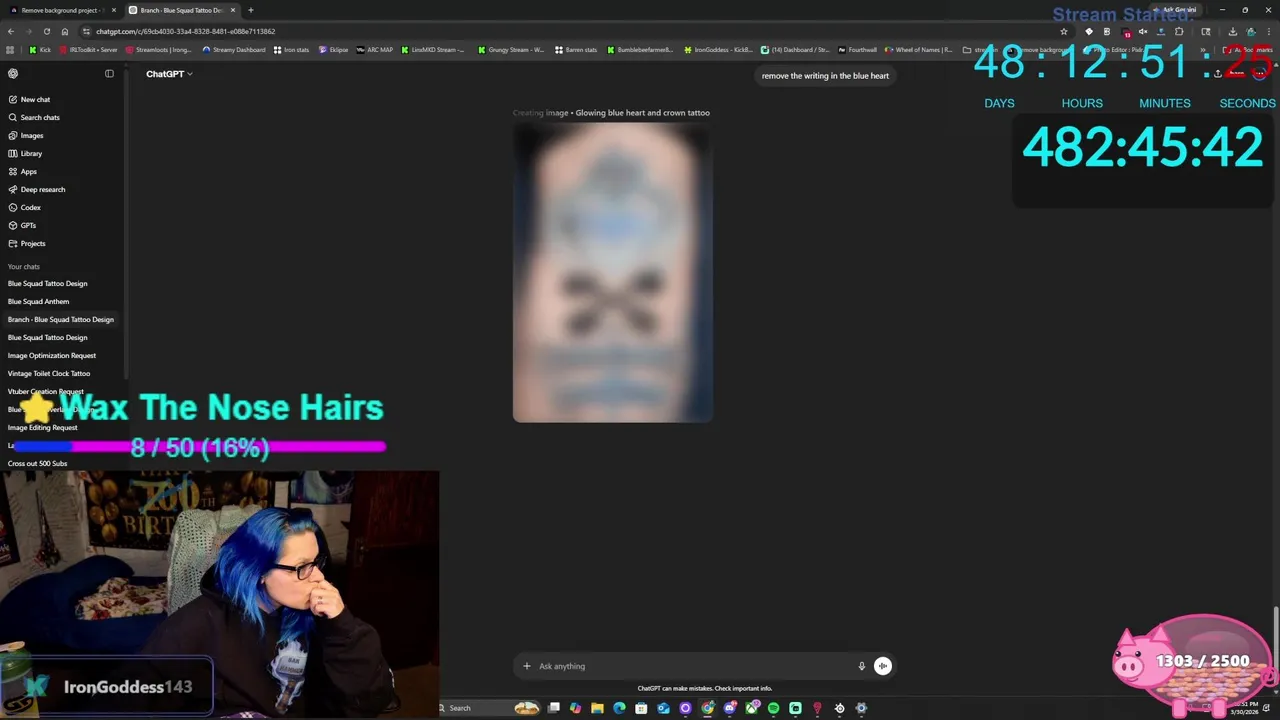Open Xbox app from the taskbar
The width and height of the screenshot is (1280, 720).
(x=751, y=708)
